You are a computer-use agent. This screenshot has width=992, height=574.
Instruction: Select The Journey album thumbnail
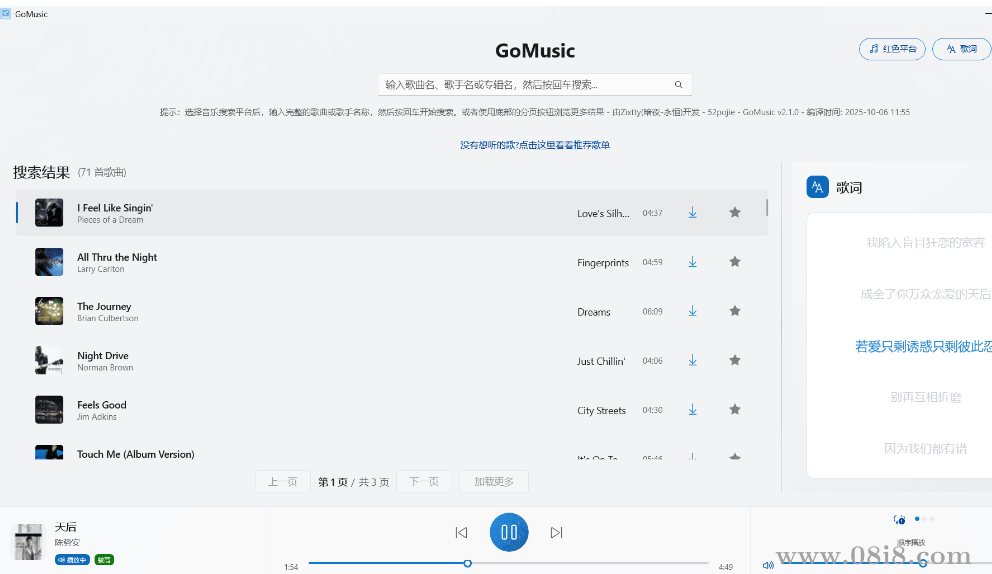49,311
